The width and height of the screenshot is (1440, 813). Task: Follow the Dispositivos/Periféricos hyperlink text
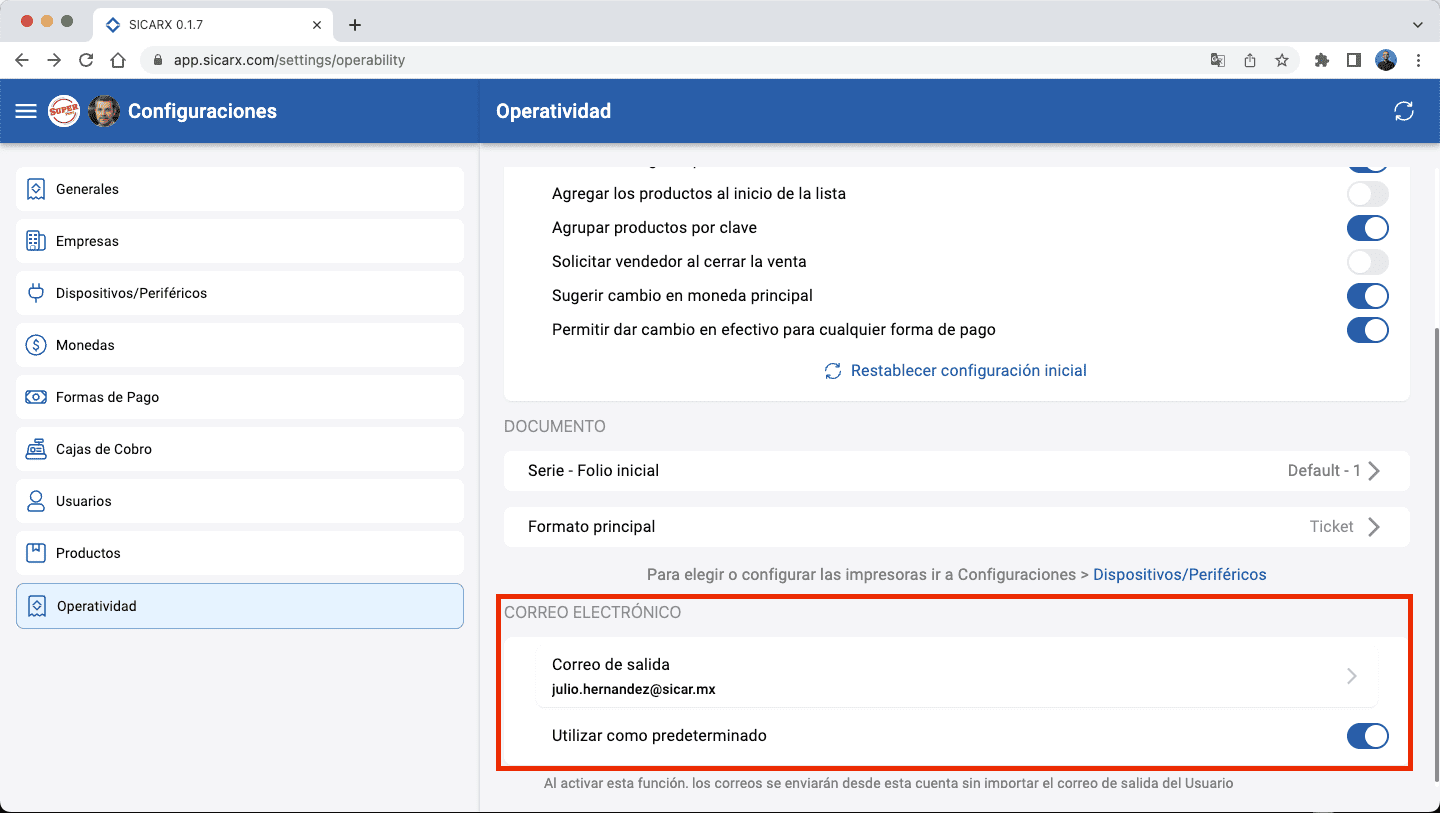(x=1179, y=575)
